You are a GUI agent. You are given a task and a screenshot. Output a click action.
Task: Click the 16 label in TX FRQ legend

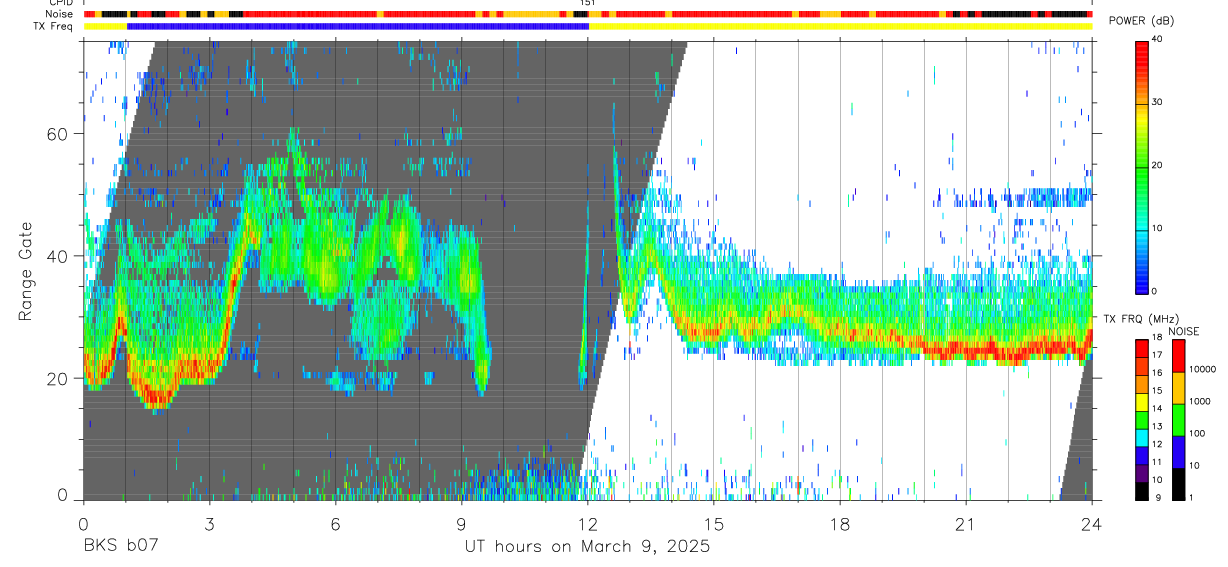point(1158,373)
